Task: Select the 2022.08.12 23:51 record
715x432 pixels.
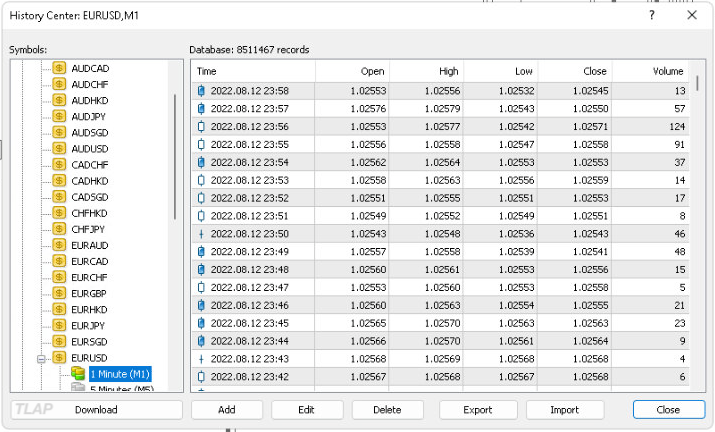Action: (440, 216)
